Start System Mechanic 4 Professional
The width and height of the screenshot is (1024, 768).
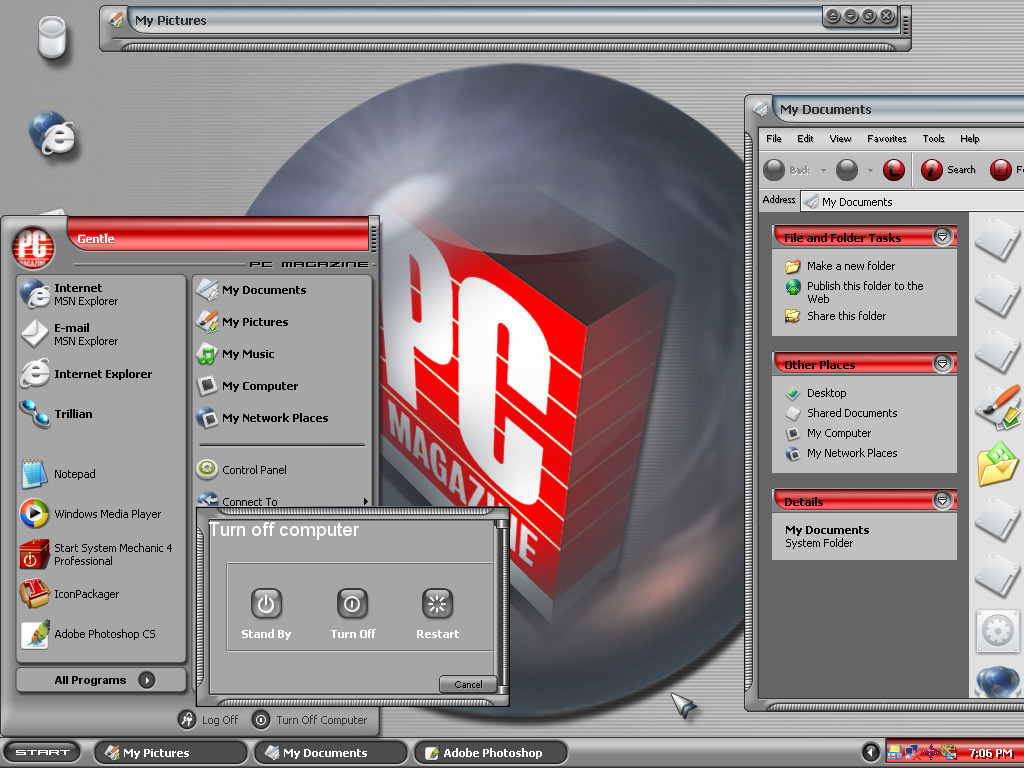(x=101, y=554)
